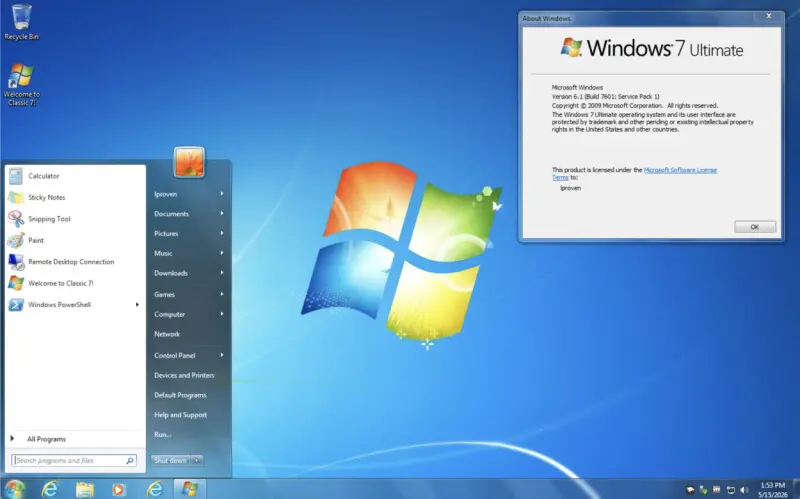Expand the Games submenu arrow

pos(222,294)
